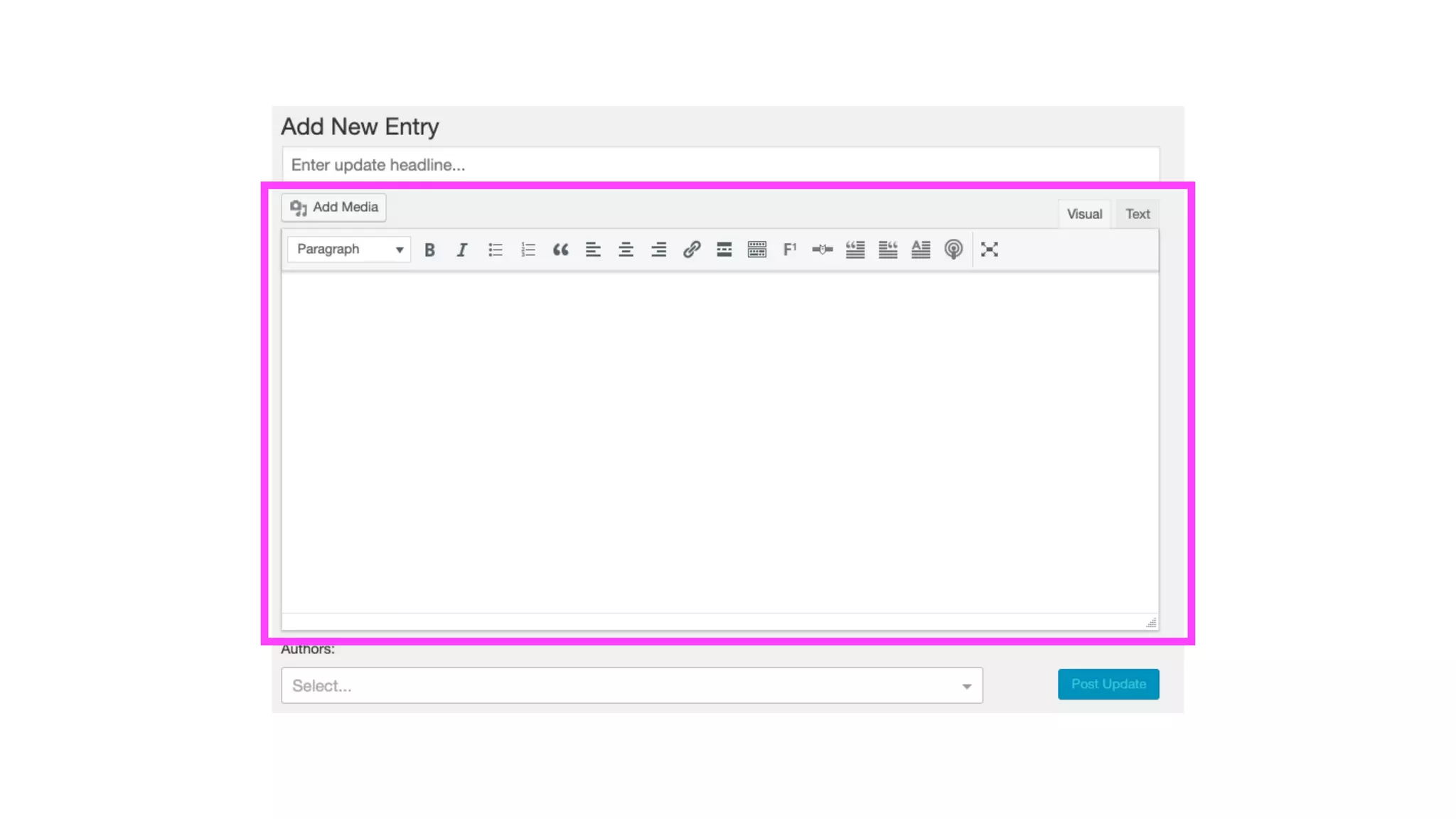Image resolution: width=1456 pixels, height=819 pixels.
Task: Switch to the Text tab
Action: pos(1137,214)
